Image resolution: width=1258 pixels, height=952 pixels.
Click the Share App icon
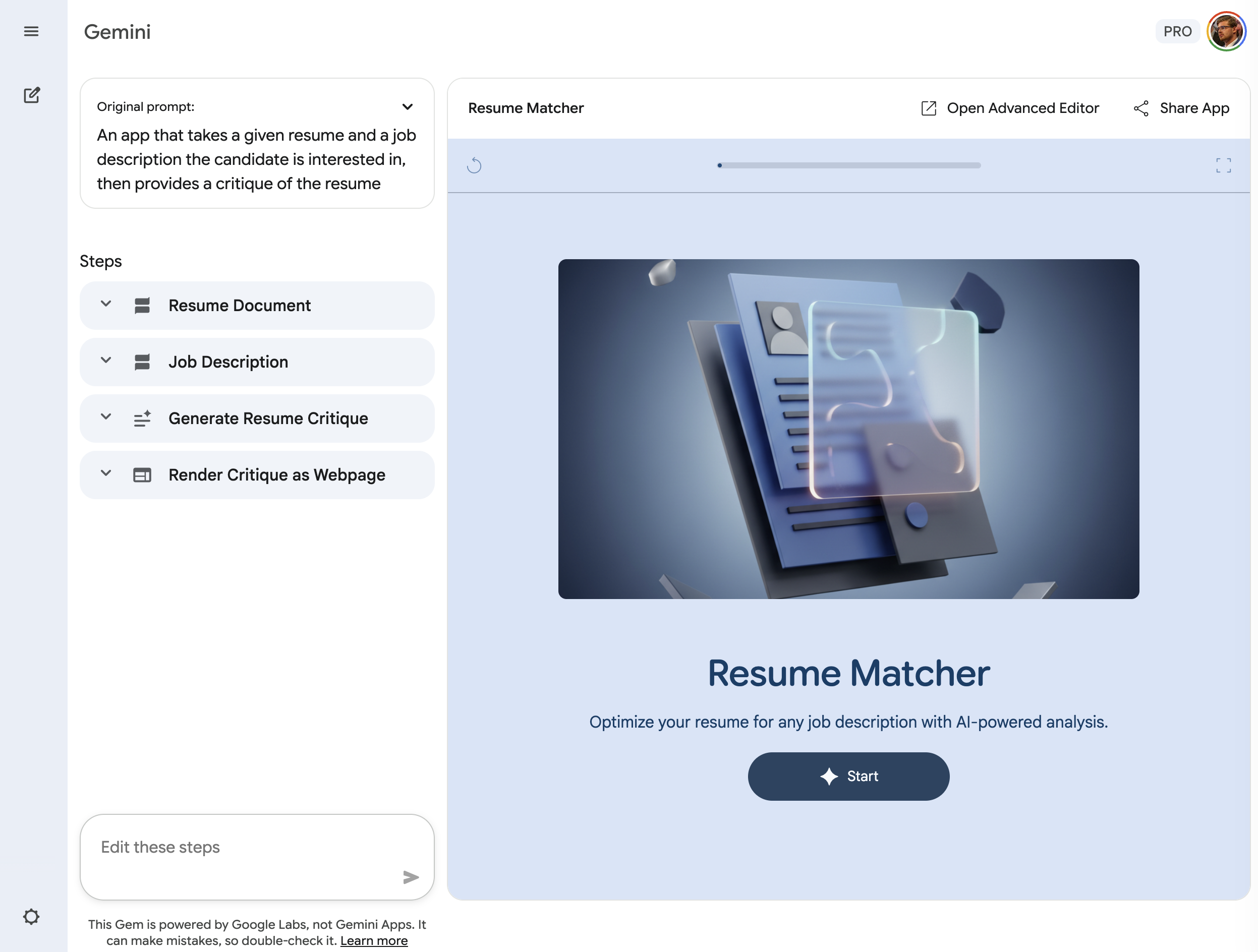click(x=1142, y=108)
